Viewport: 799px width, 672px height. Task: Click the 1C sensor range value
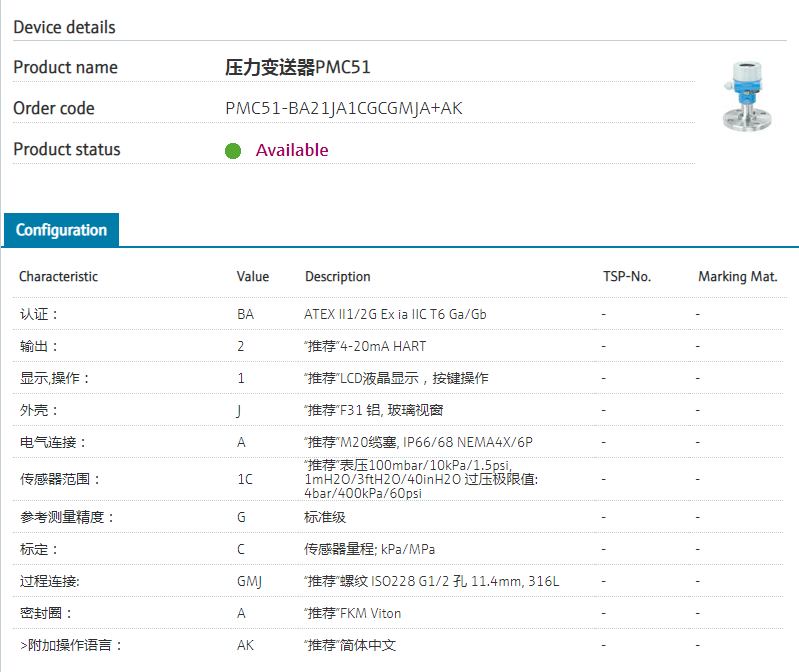tap(245, 479)
